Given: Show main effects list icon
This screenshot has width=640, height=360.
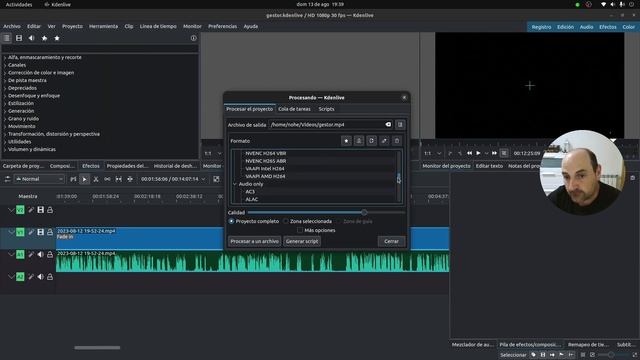Looking at the screenshot, I should (7, 38).
